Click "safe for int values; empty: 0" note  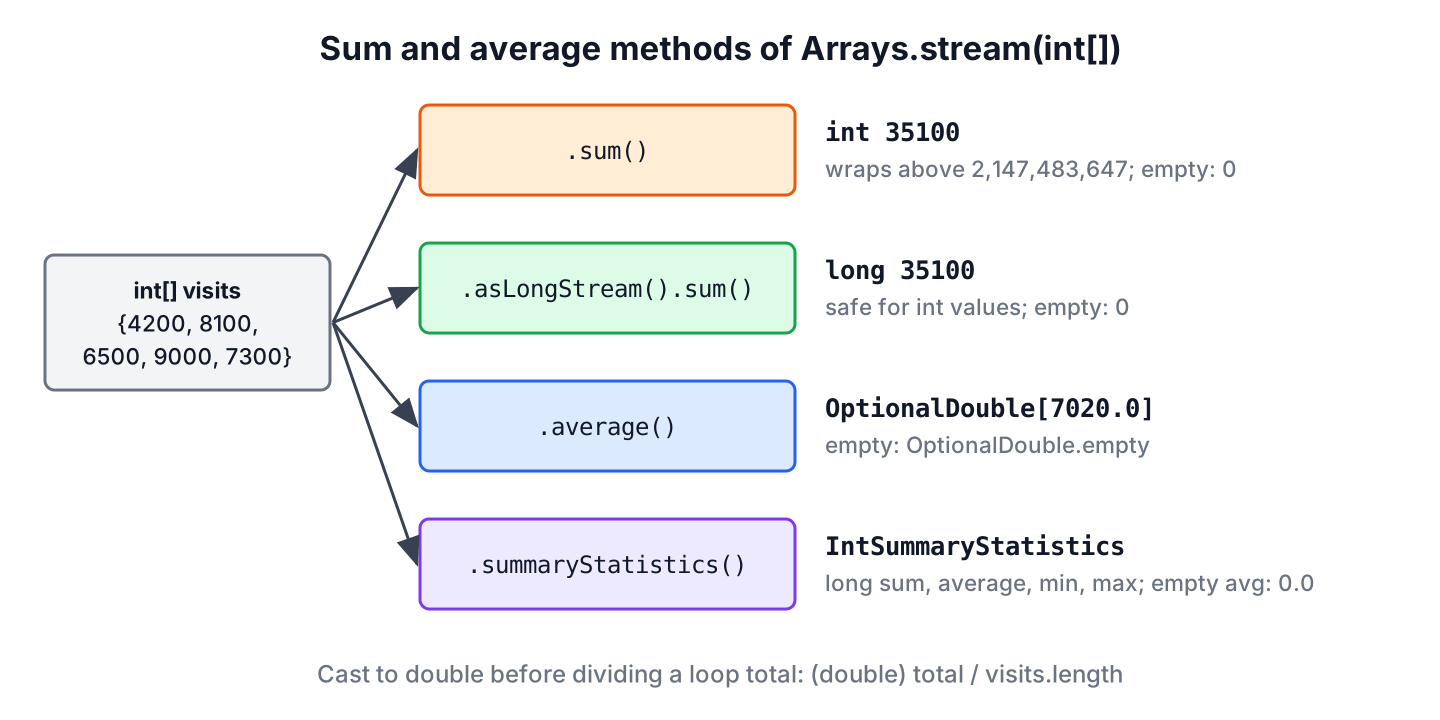point(977,307)
